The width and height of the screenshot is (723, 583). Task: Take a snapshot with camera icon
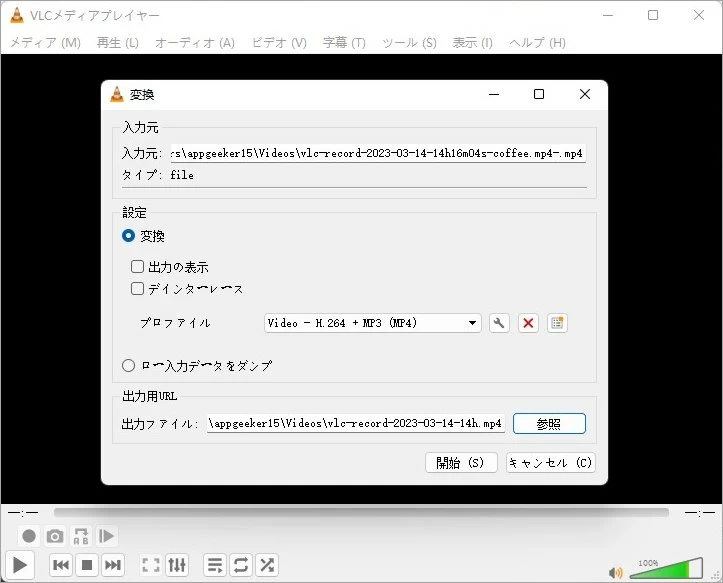[x=55, y=536]
